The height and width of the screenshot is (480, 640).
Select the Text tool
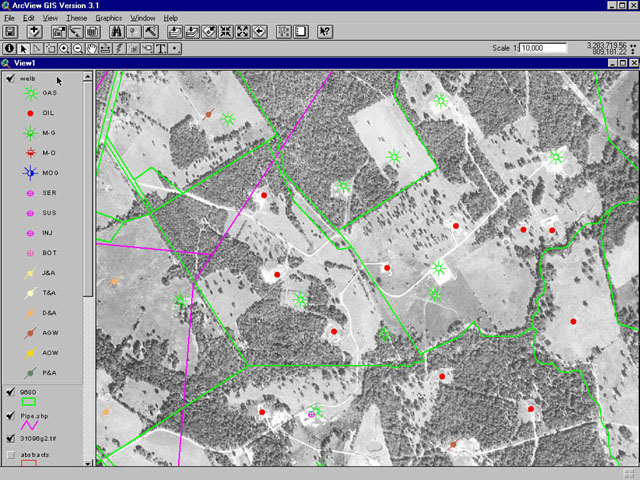[160, 48]
